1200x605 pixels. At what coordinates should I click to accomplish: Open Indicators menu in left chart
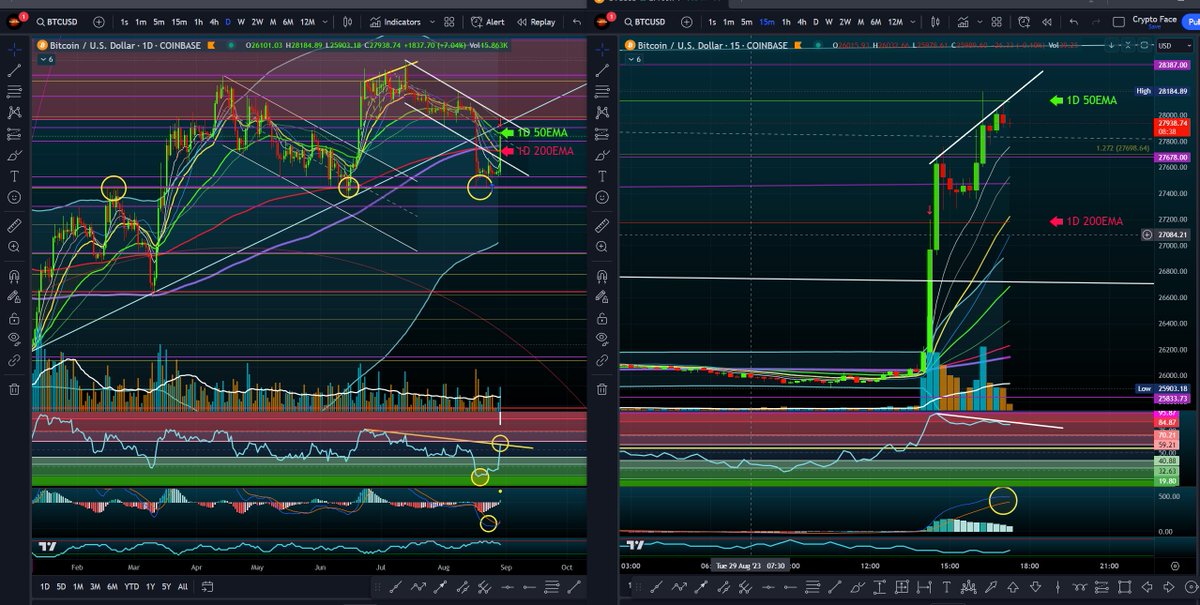pos(394,21)
